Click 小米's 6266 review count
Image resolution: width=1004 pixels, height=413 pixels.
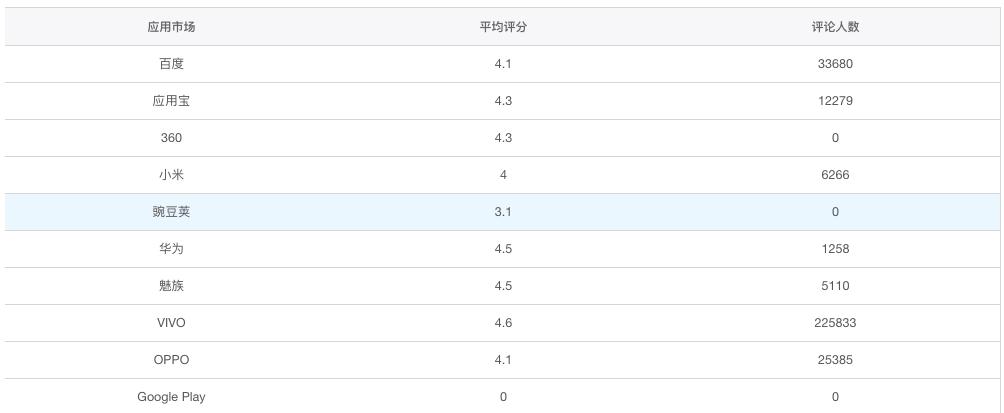835,175
